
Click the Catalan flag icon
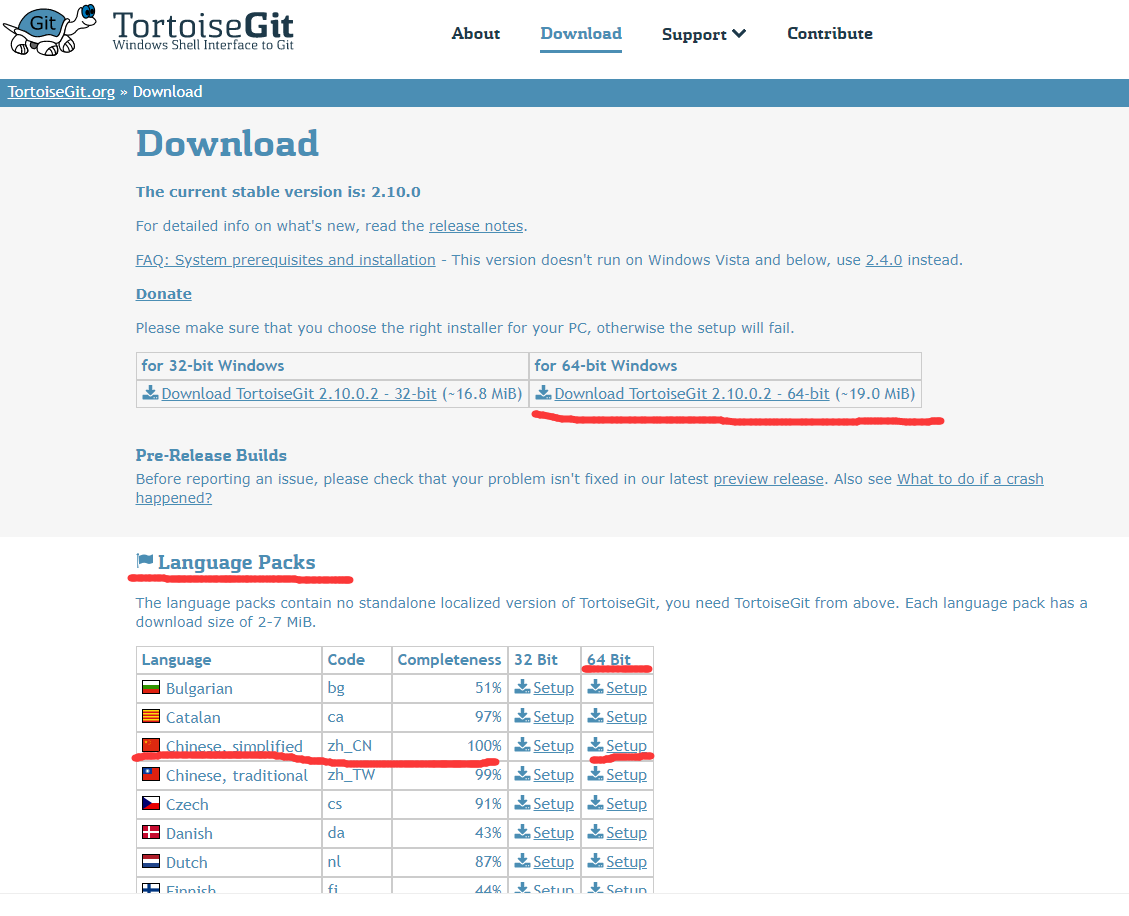(150, 717)
